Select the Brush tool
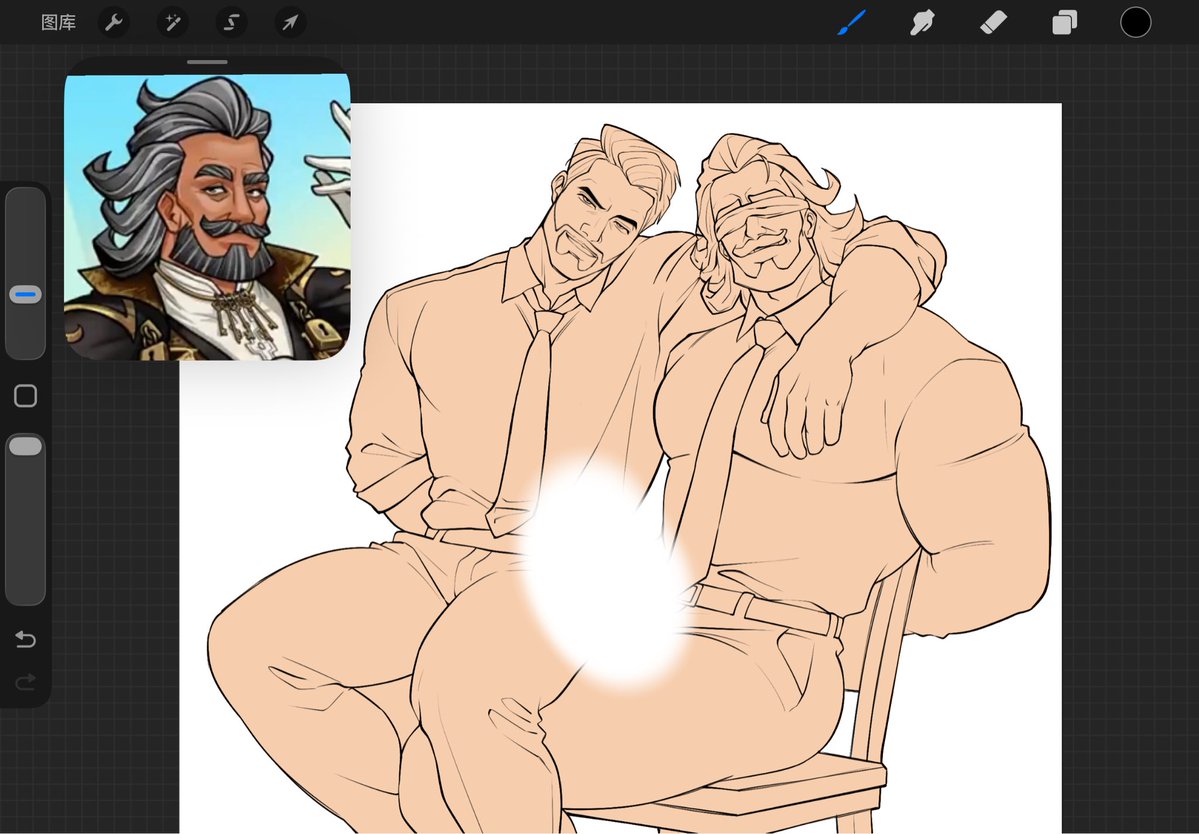1199x834 pixels. (x=852, y=22)
